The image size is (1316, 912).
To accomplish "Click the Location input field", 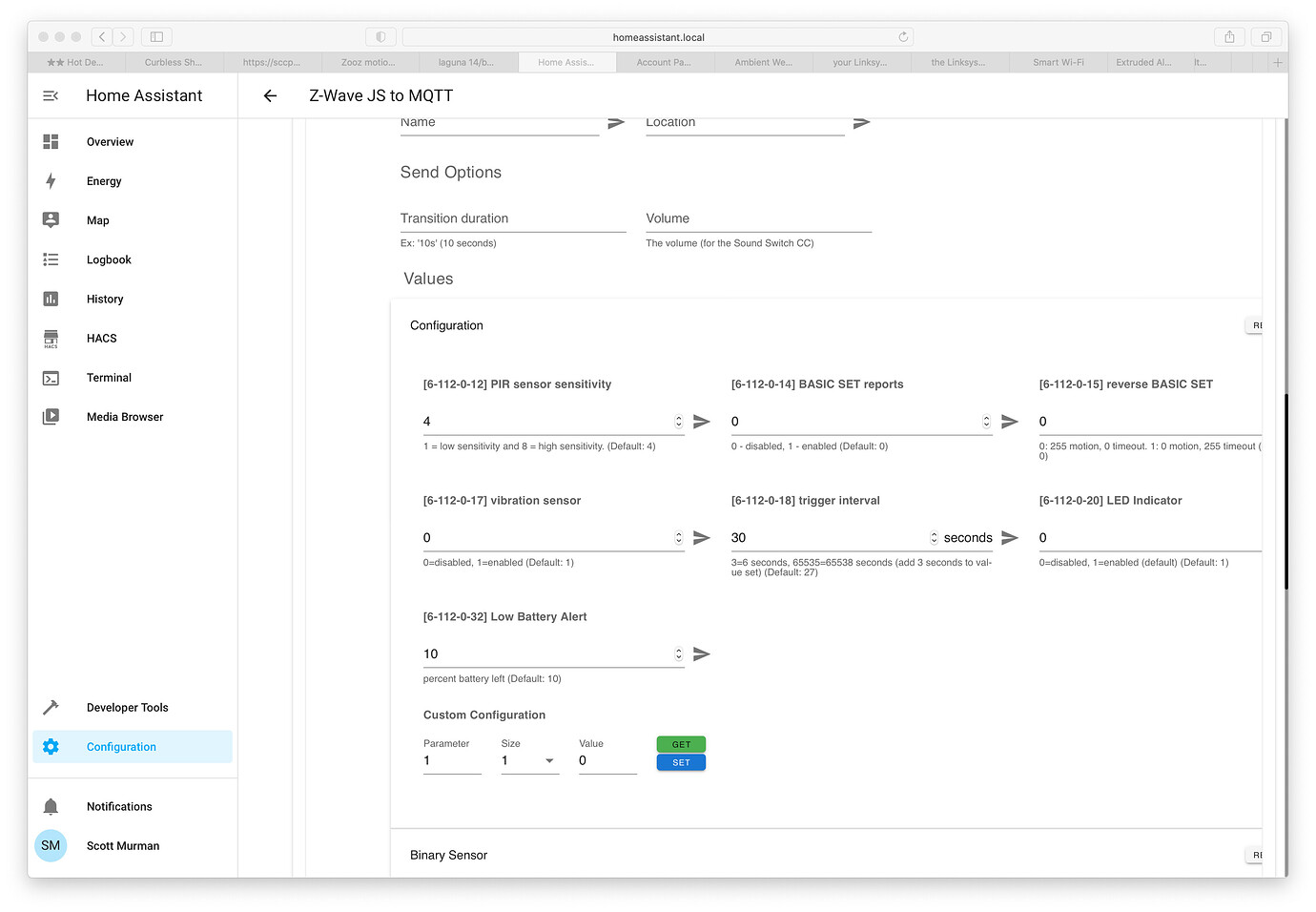I will tap(745, 124).
